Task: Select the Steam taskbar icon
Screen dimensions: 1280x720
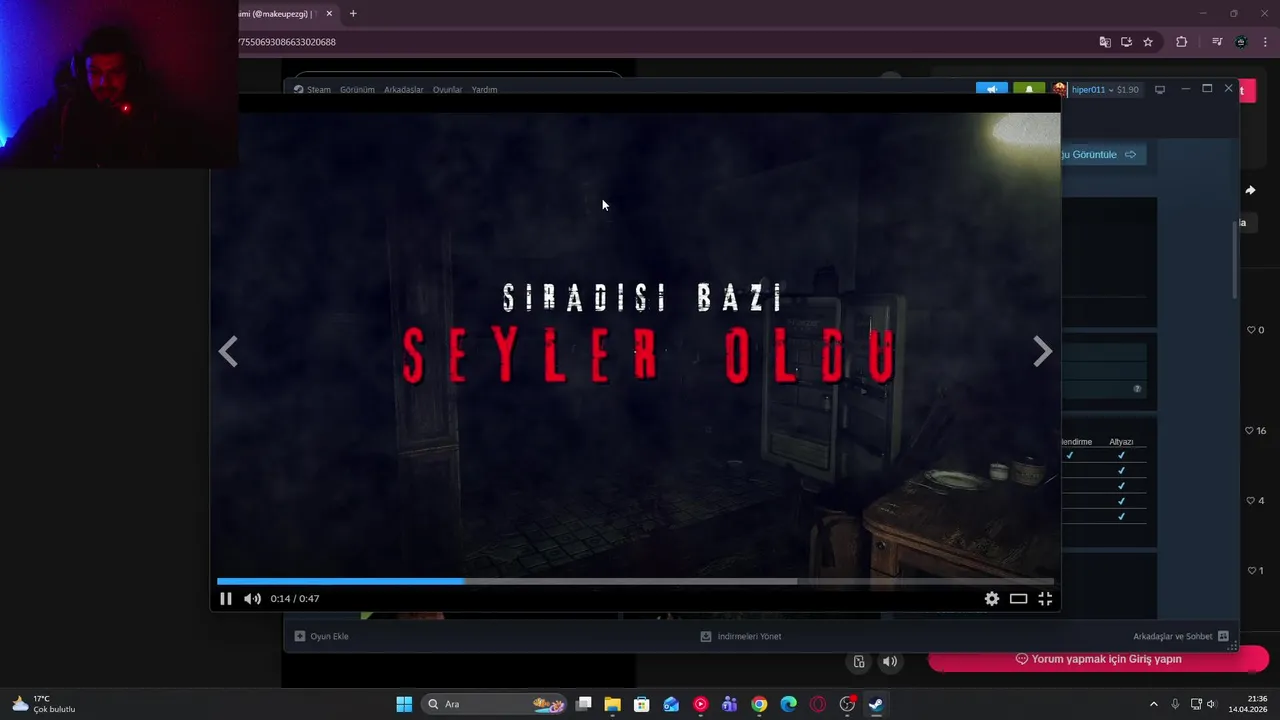Action: 876,704
